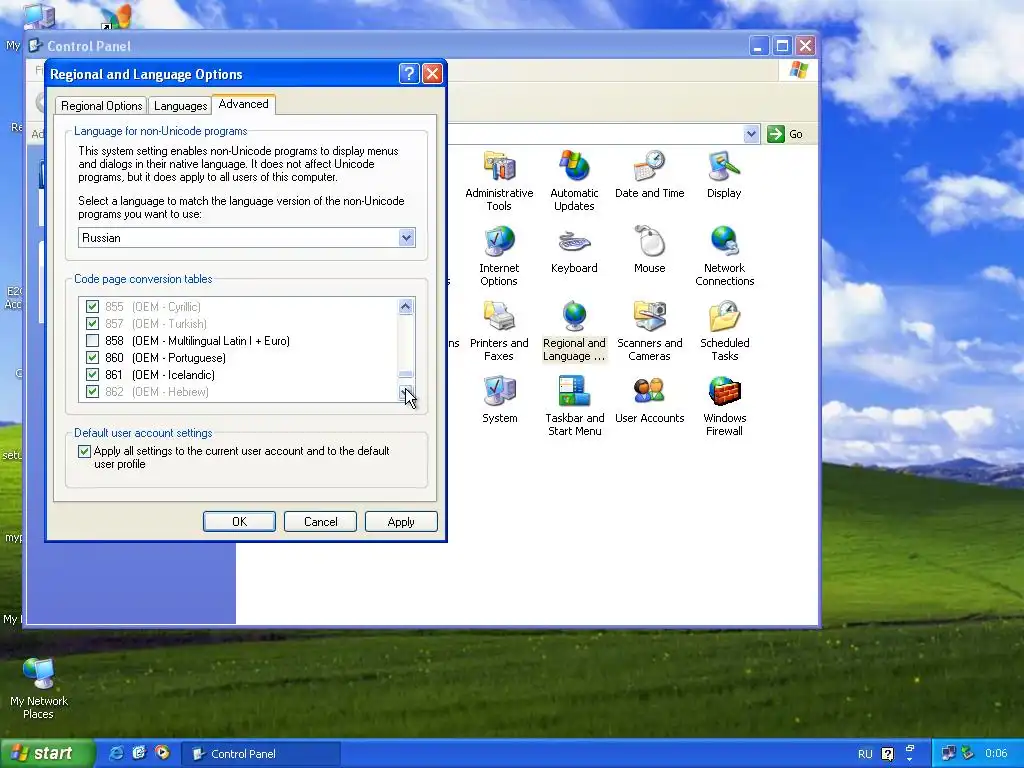Click code page list scroll down arrow
The height and width of the screenshot is (768, 1024).
[x=406, y=391]
